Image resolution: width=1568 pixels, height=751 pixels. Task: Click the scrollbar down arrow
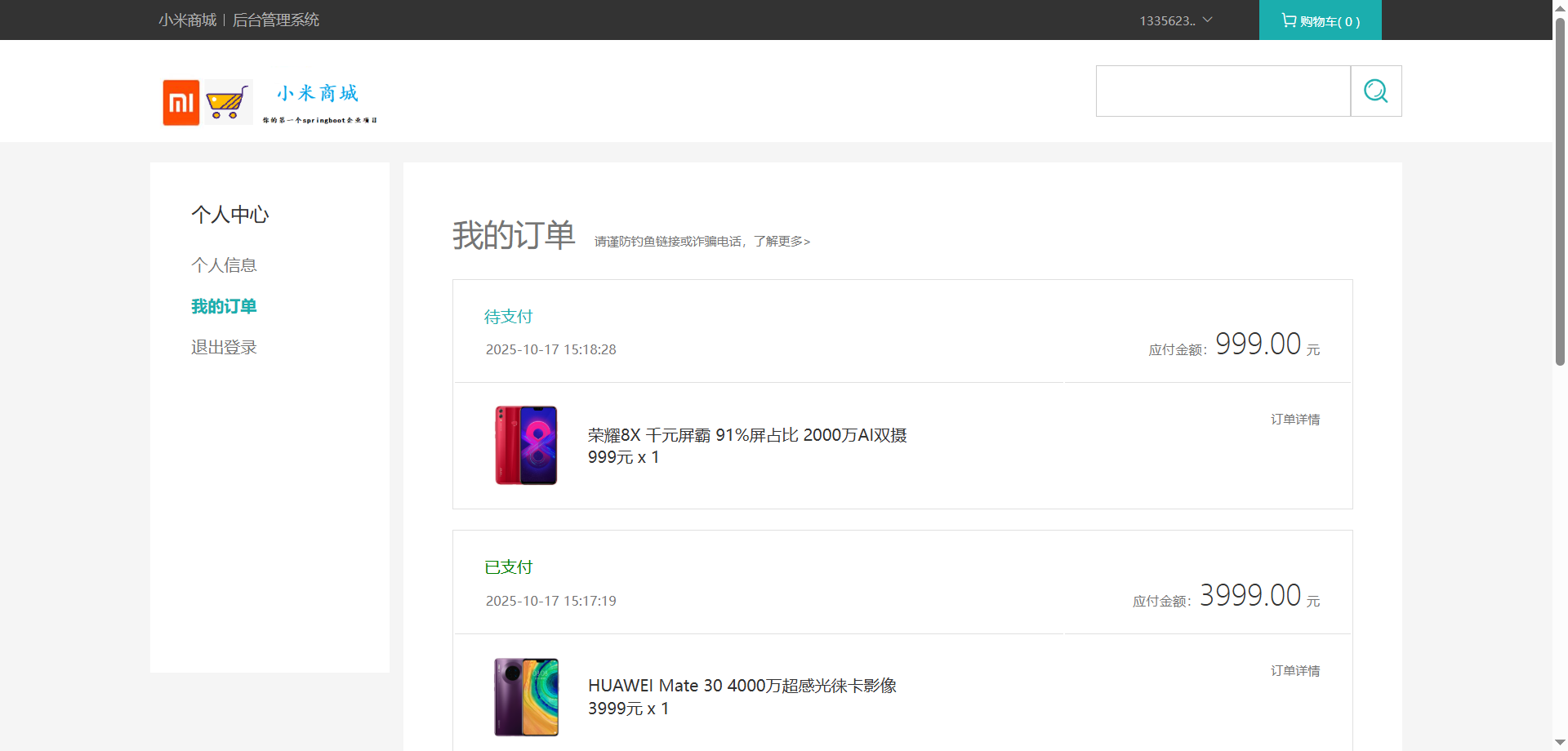coord(1560,743)
